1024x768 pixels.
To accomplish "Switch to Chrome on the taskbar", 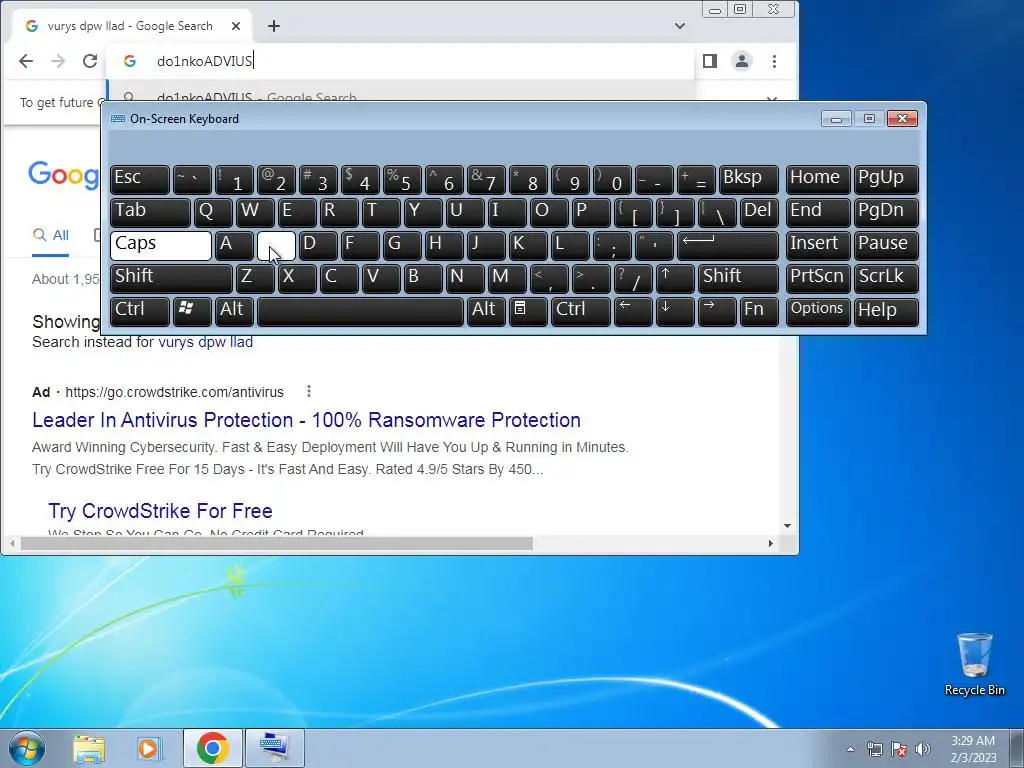I will (x=212, y=748).
